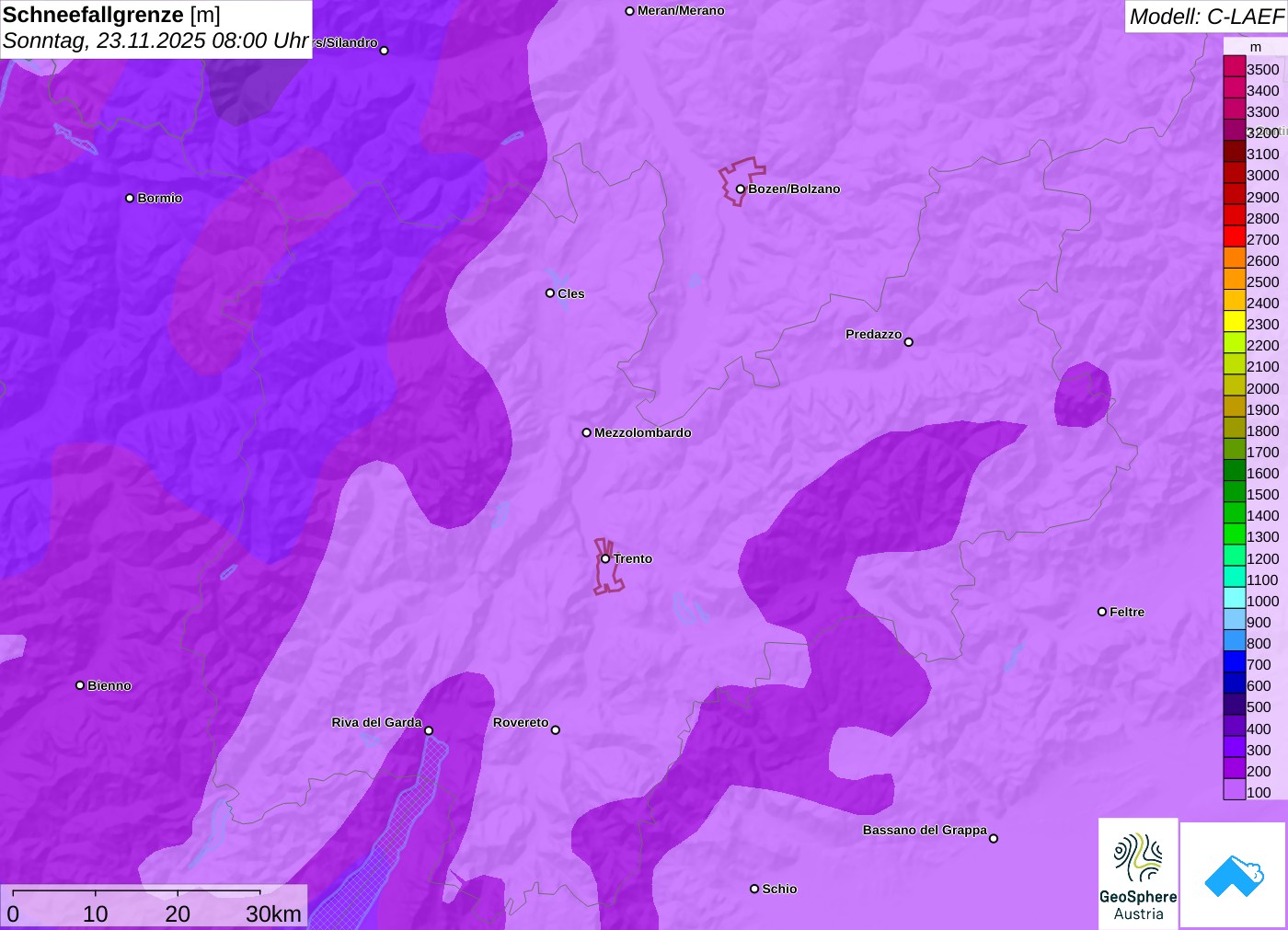Click the "10" scale bar label
This screenshot has width=1288, height=930.
96,913
